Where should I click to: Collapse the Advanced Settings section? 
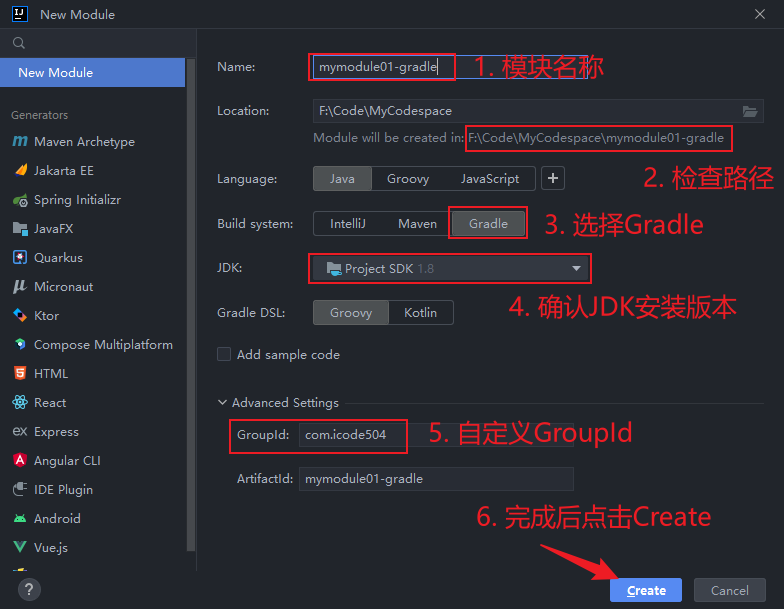coord(222,403)
